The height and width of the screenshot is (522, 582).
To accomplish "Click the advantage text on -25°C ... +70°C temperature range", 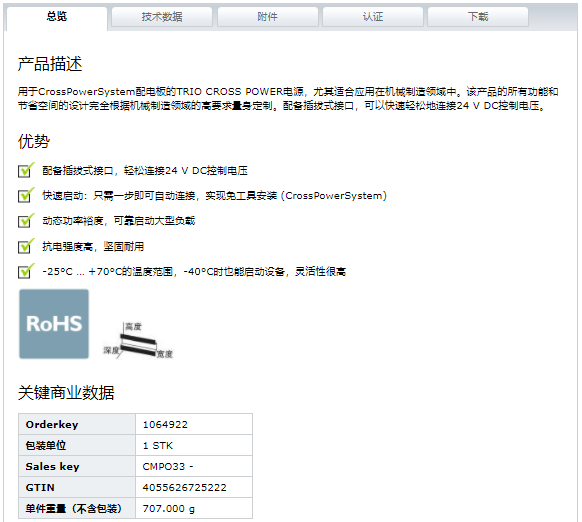I will [194, 271].
